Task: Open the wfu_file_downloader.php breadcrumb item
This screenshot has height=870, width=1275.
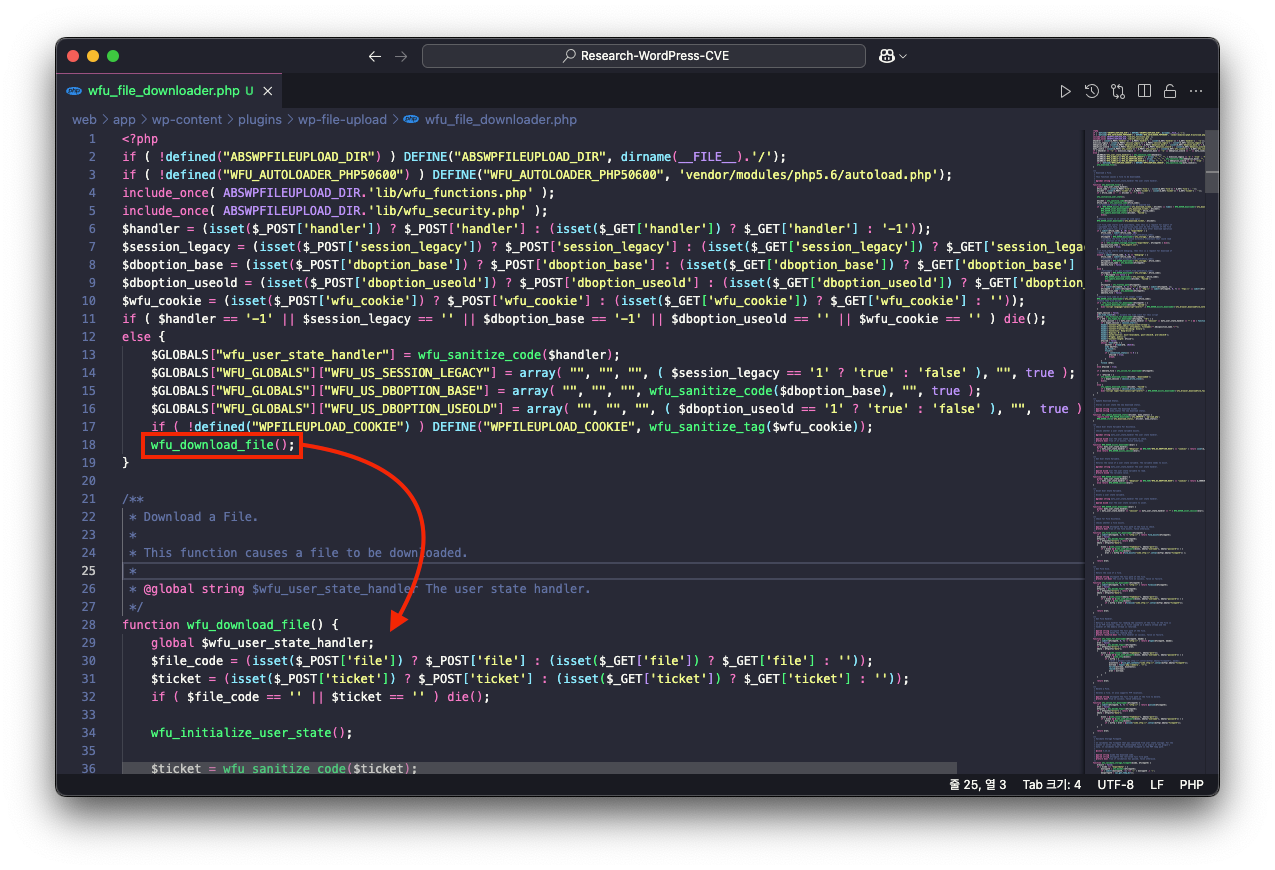Action: click(501, 119)
